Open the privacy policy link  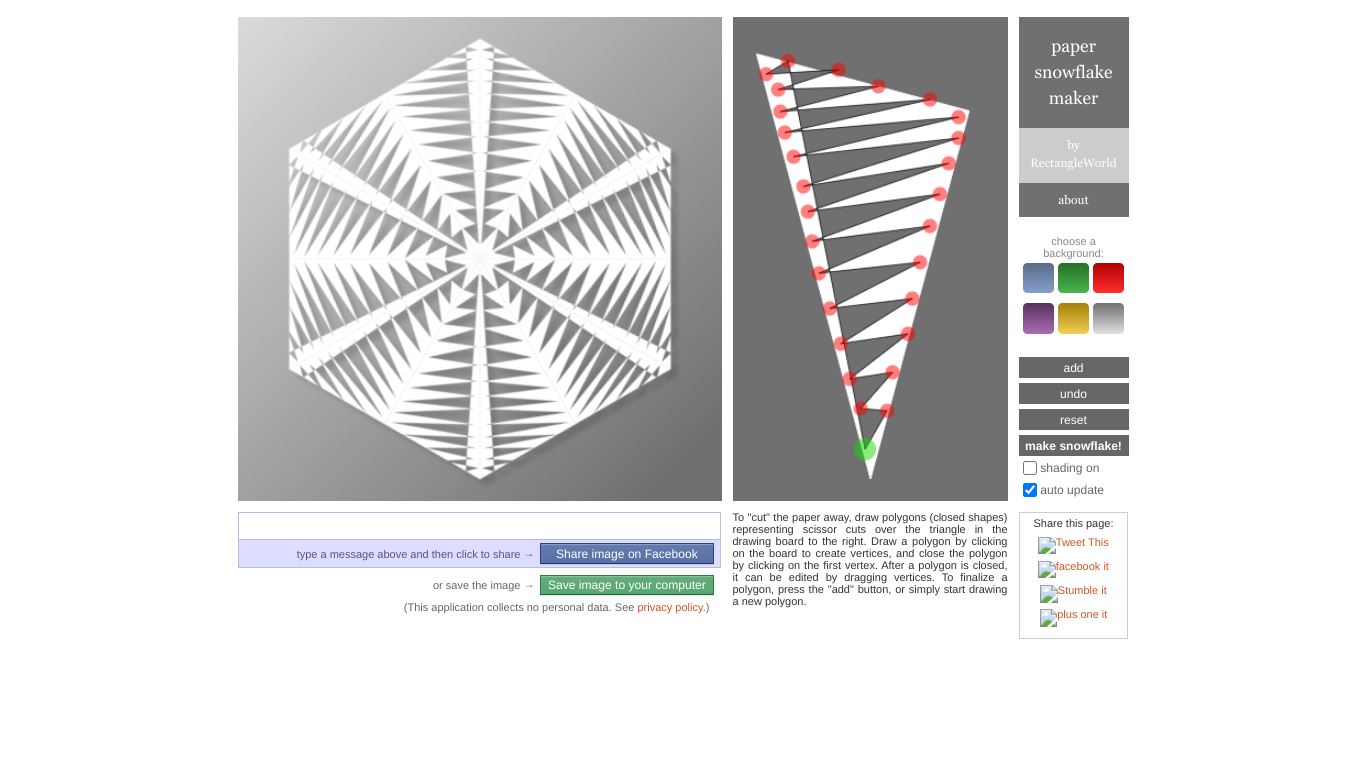coord(670,607)
